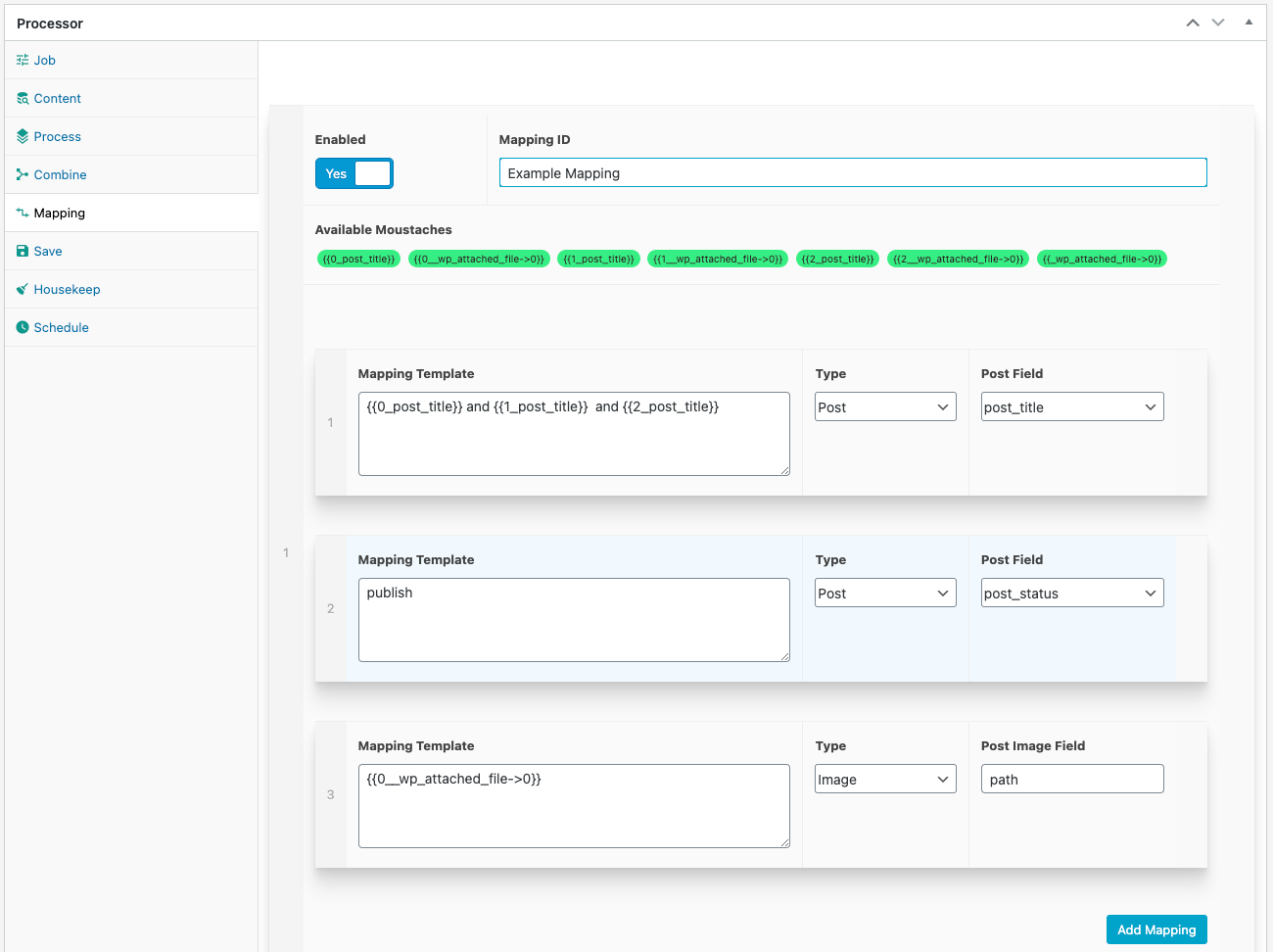
Task: Click the Housekeep tab broom icon
Action: tap(23, 289)
